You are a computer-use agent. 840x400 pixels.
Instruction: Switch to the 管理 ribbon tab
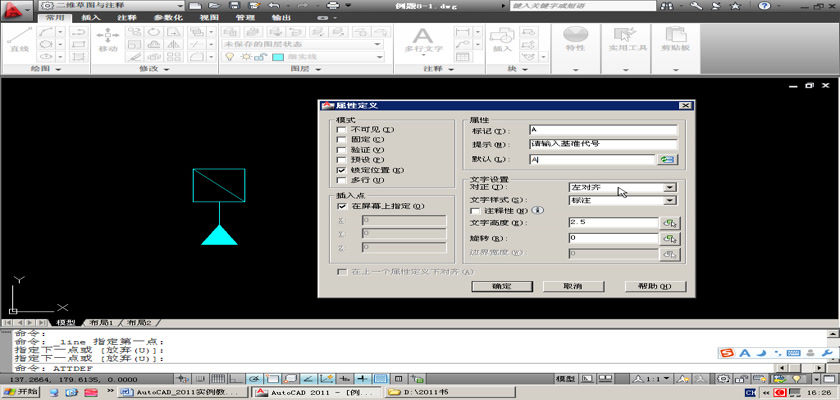(245, 18)
